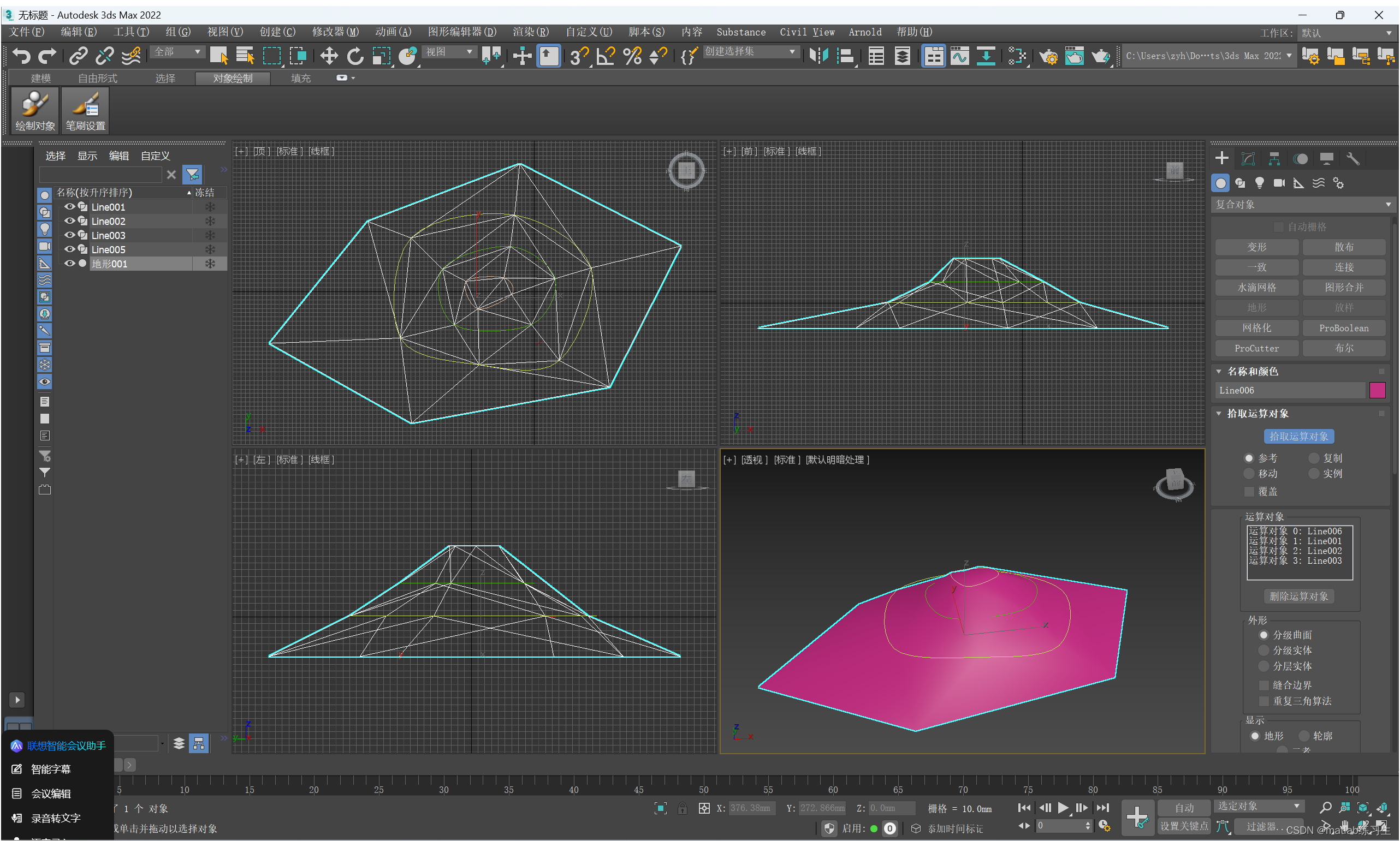This screenshot has width=1400, height=841.
Task: Select the 实例 radio option
Action: 1326,473
